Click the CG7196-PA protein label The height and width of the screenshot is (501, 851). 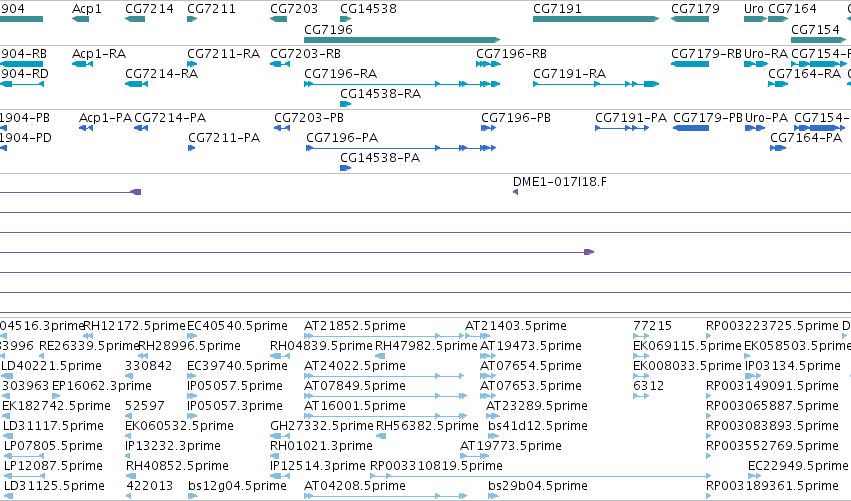tap(342, 138)
